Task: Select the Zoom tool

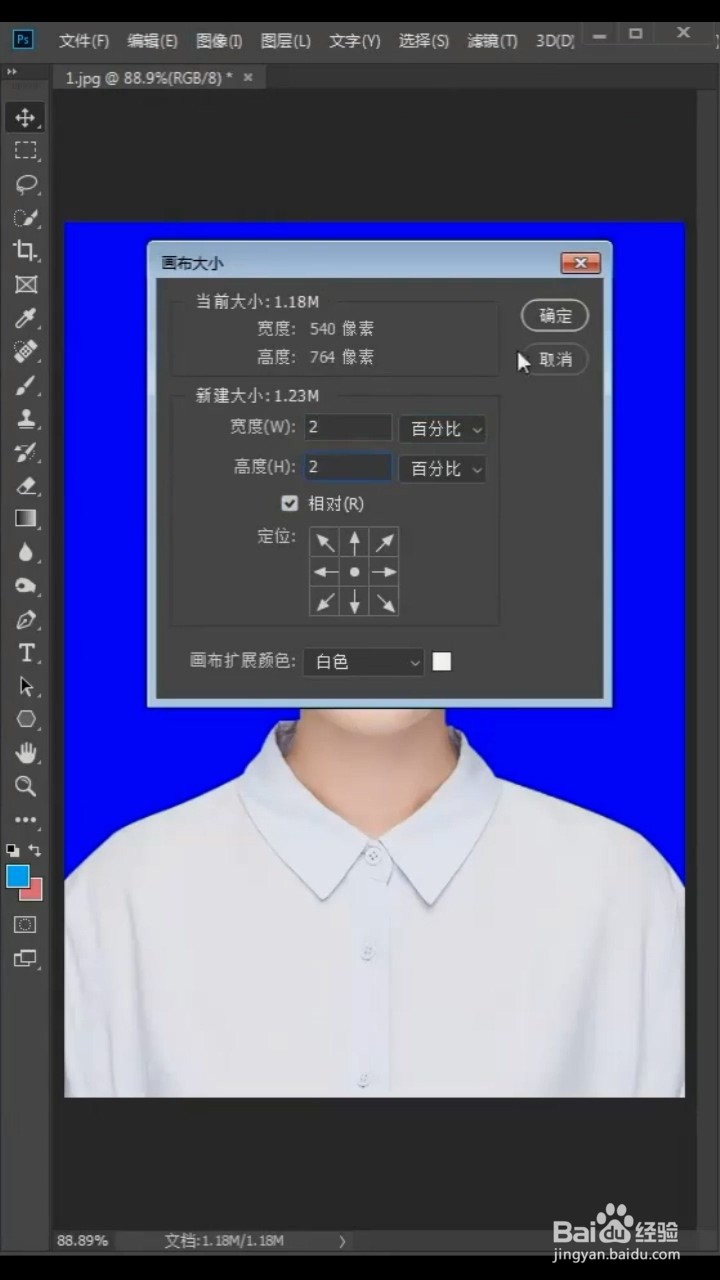Action: pyautogui.click(x=25, y=787)
